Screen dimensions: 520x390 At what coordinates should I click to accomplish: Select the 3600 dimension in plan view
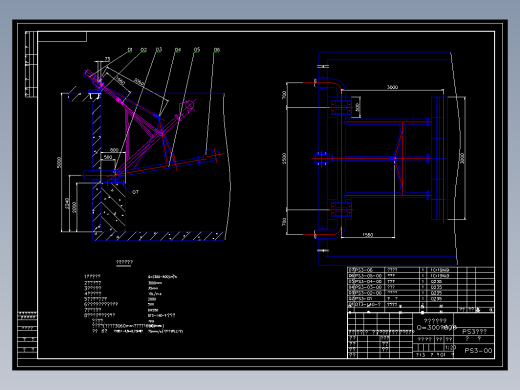click(392, 87)
